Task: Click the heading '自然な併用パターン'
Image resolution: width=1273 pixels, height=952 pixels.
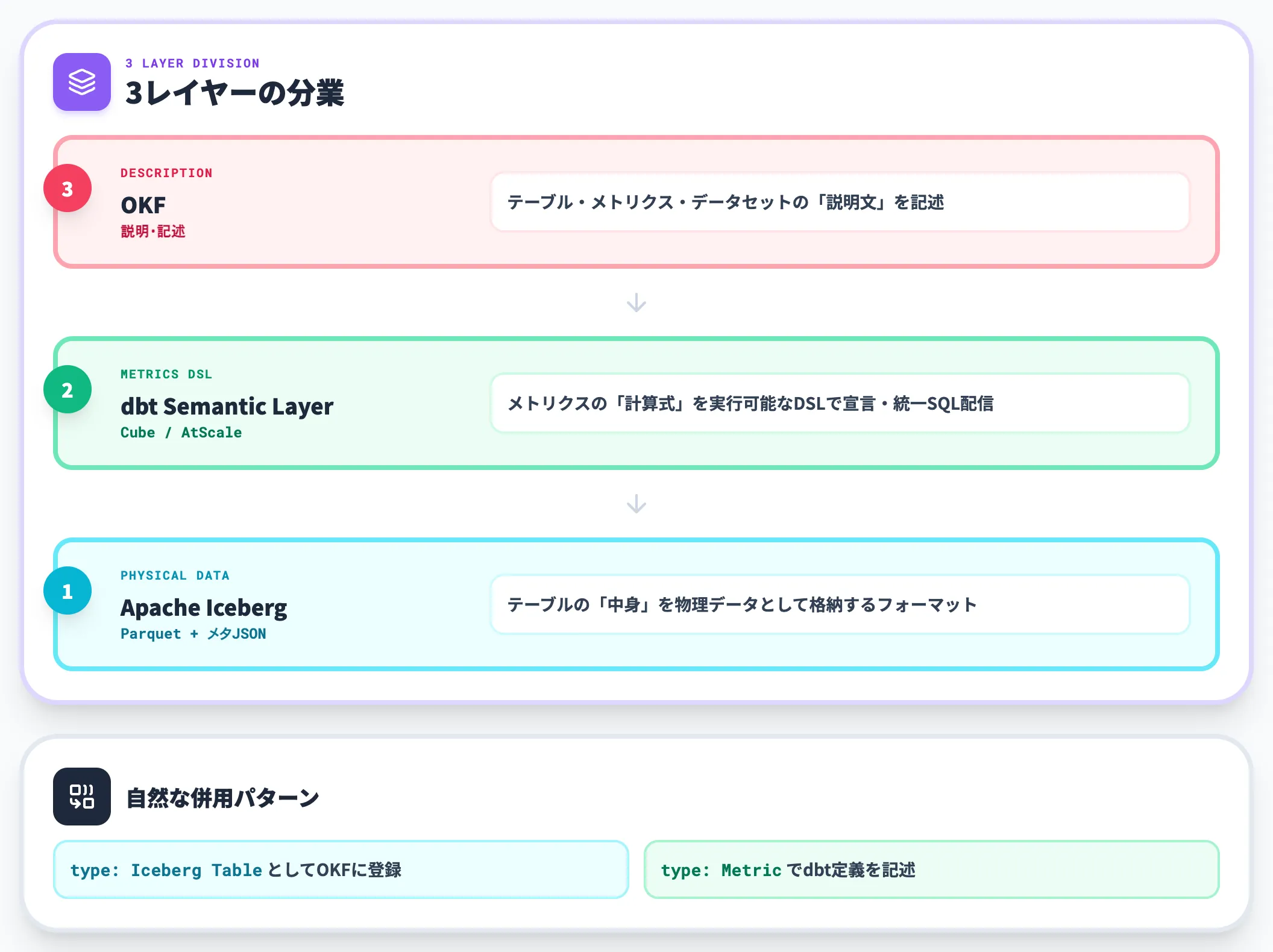Action: point(222,798)
